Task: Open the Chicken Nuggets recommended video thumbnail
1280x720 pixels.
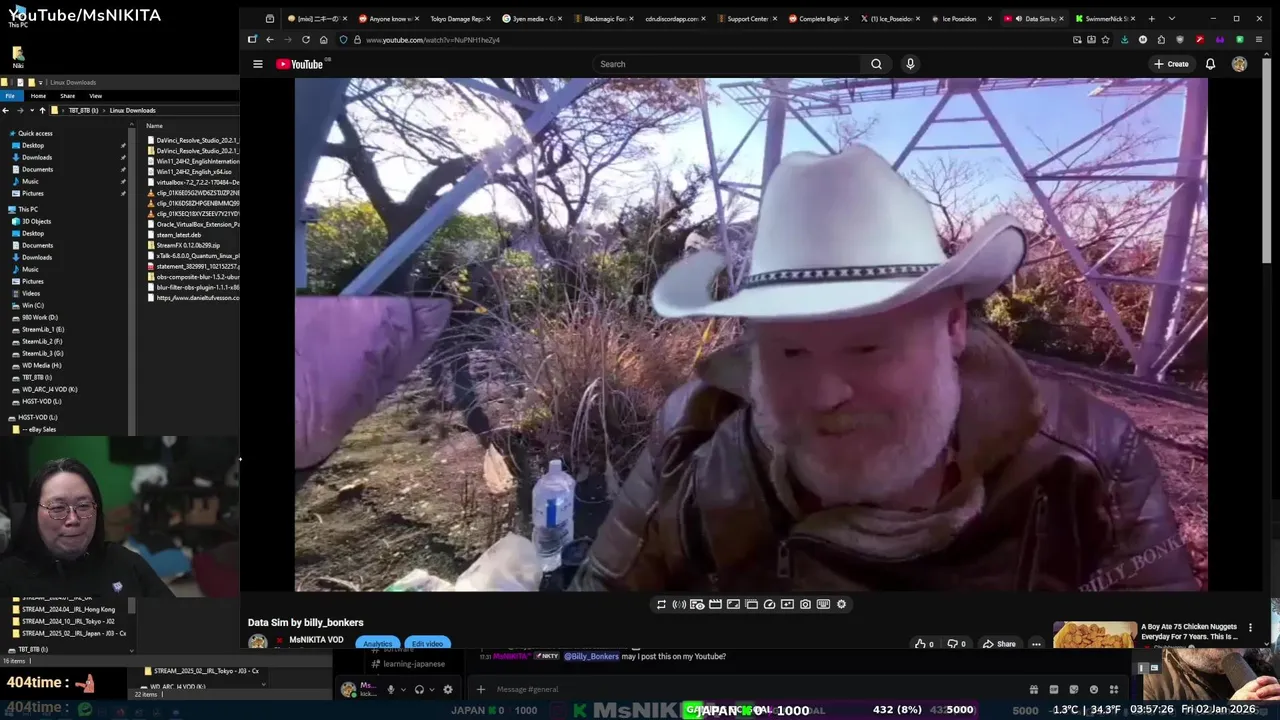Action: (x=1095, y=635)
